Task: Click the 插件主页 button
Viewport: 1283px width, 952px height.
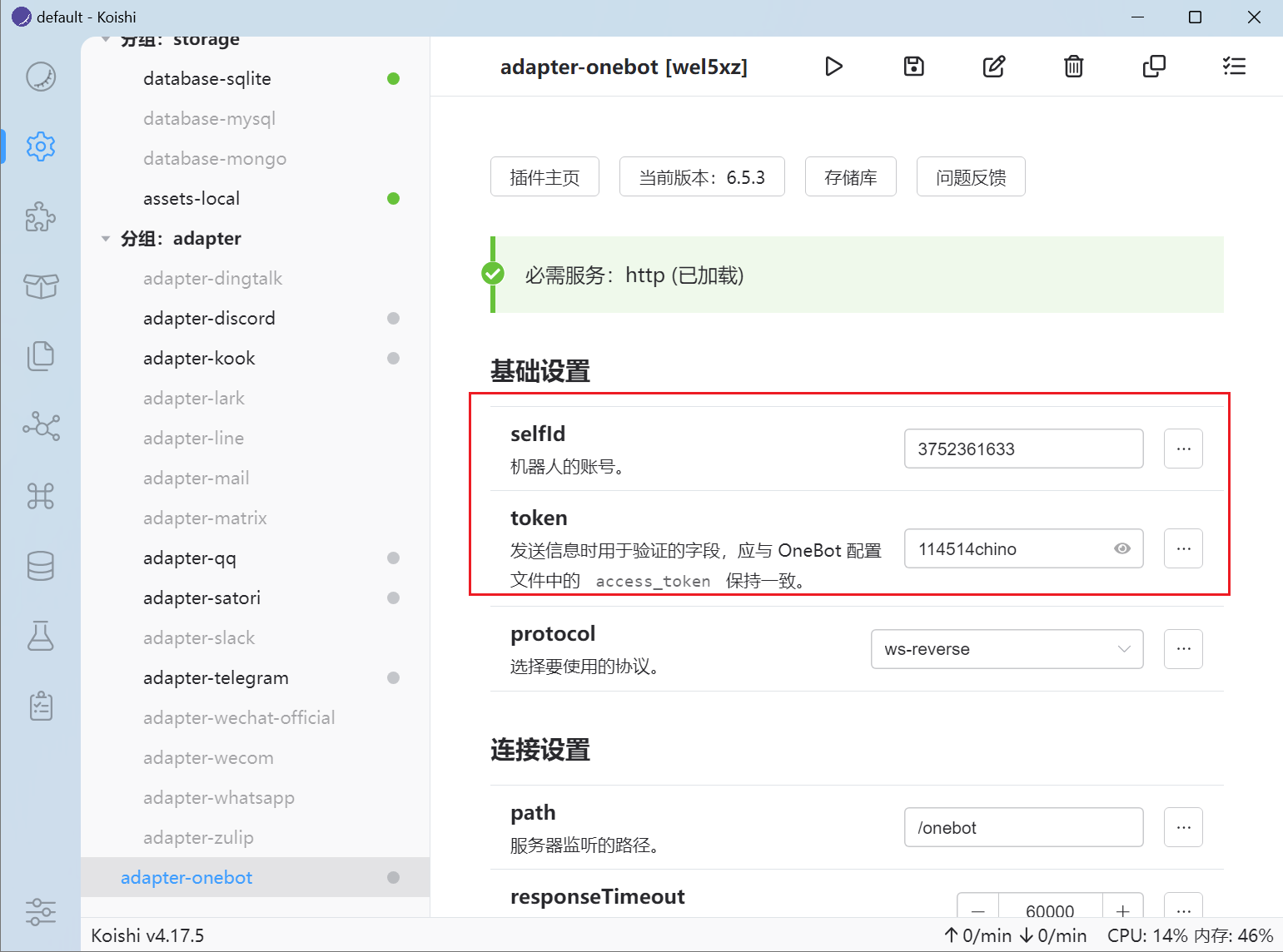Action: click(x=545, y=176)
